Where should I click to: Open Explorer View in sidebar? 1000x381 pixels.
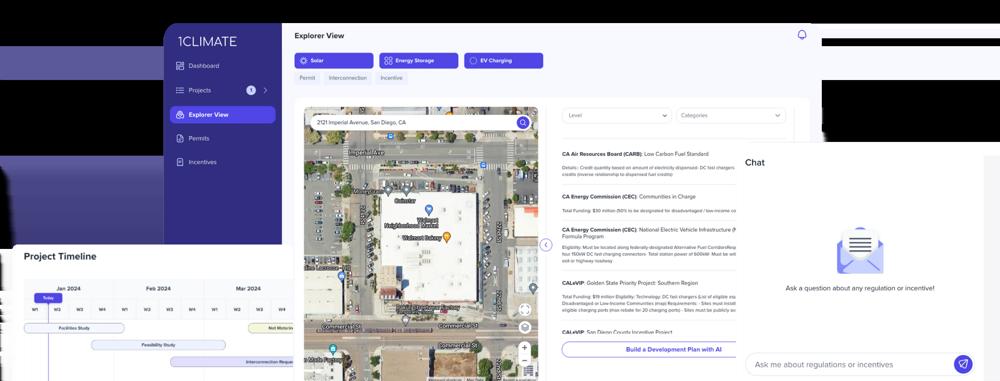223,115
